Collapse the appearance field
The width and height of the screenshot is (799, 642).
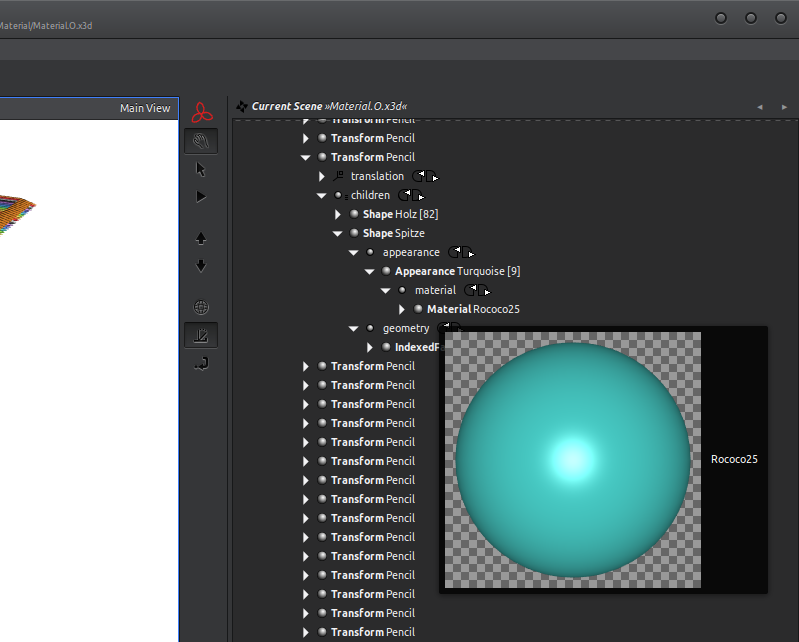pyautogui.click(x=354, y=253)
